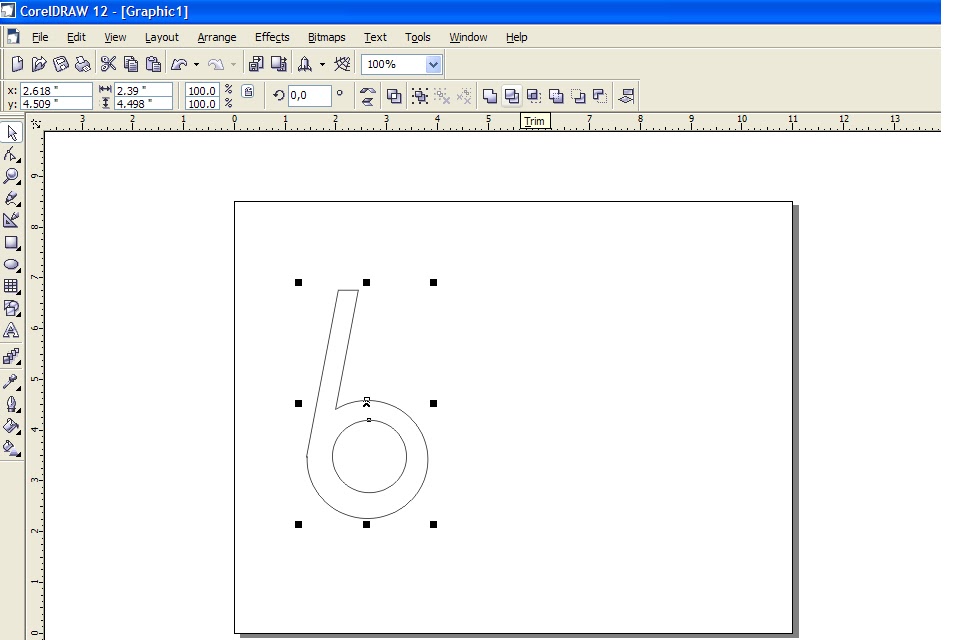Click the object width field 2.39

[x=143, y=90]
